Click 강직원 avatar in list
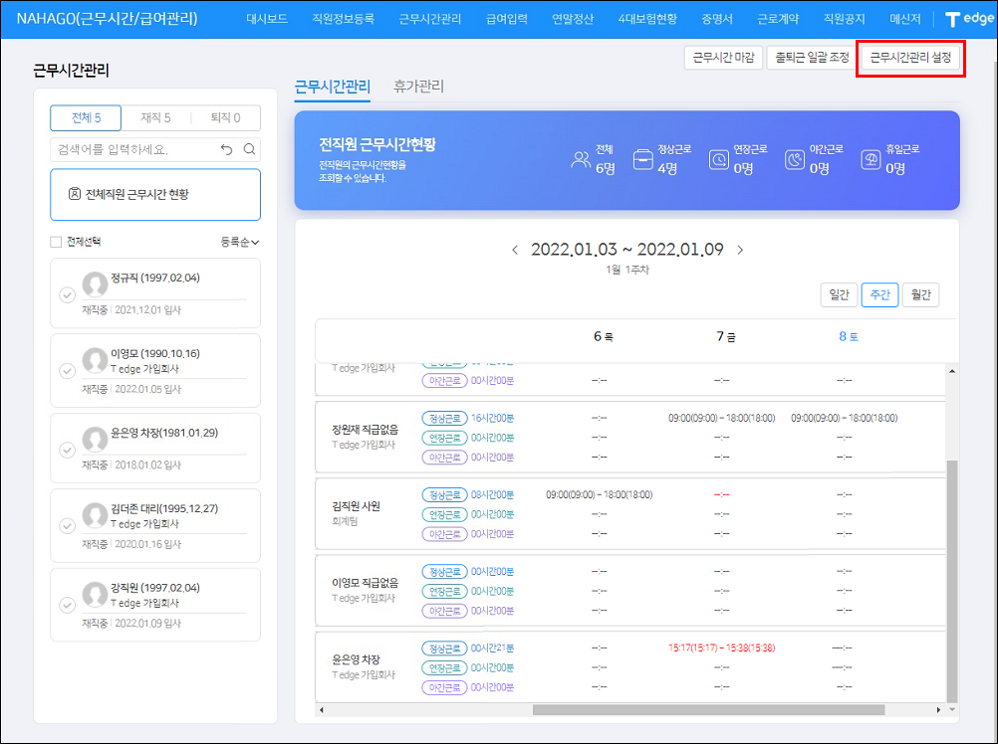 pyautogui.click(x=95, y=594)
